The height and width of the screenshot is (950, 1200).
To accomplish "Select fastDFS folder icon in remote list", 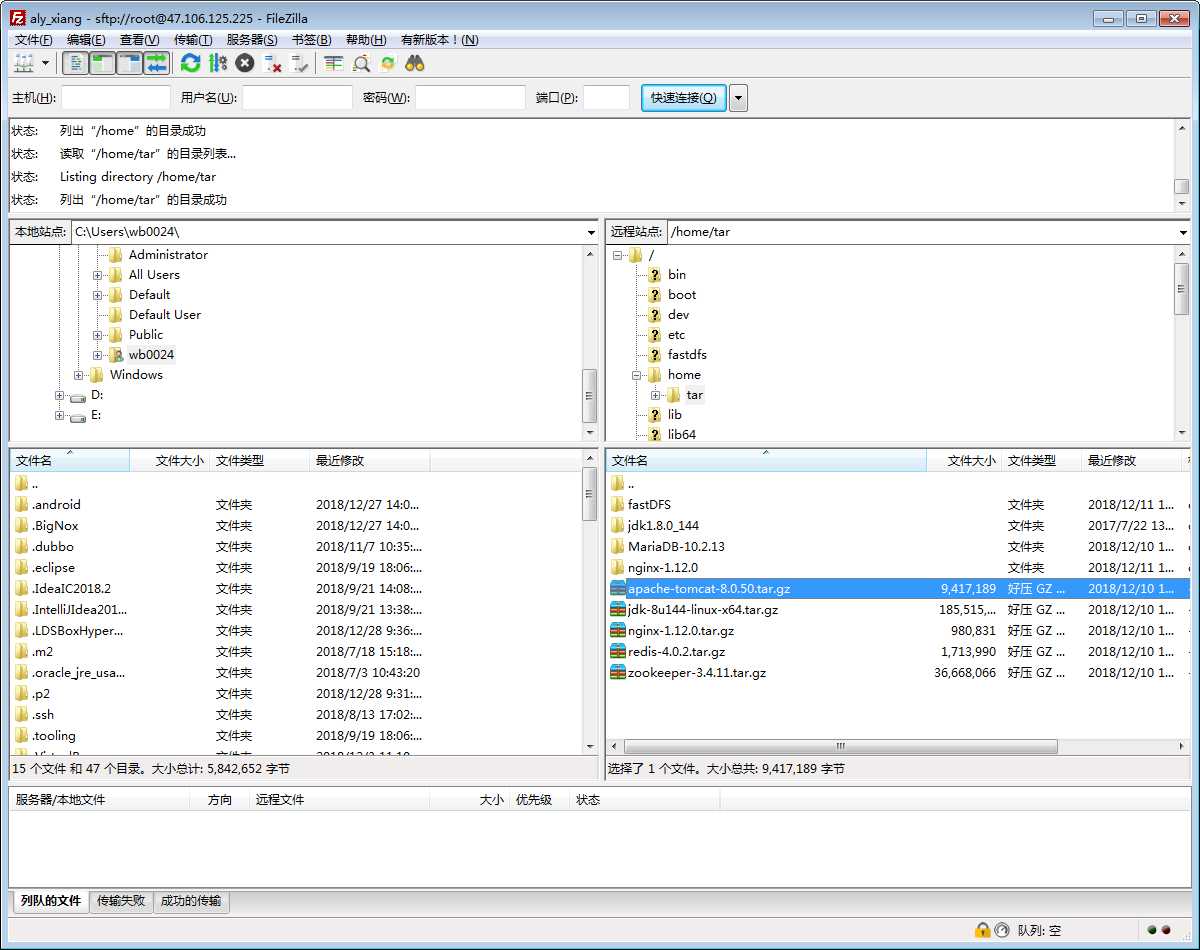I will pos(618,505).
